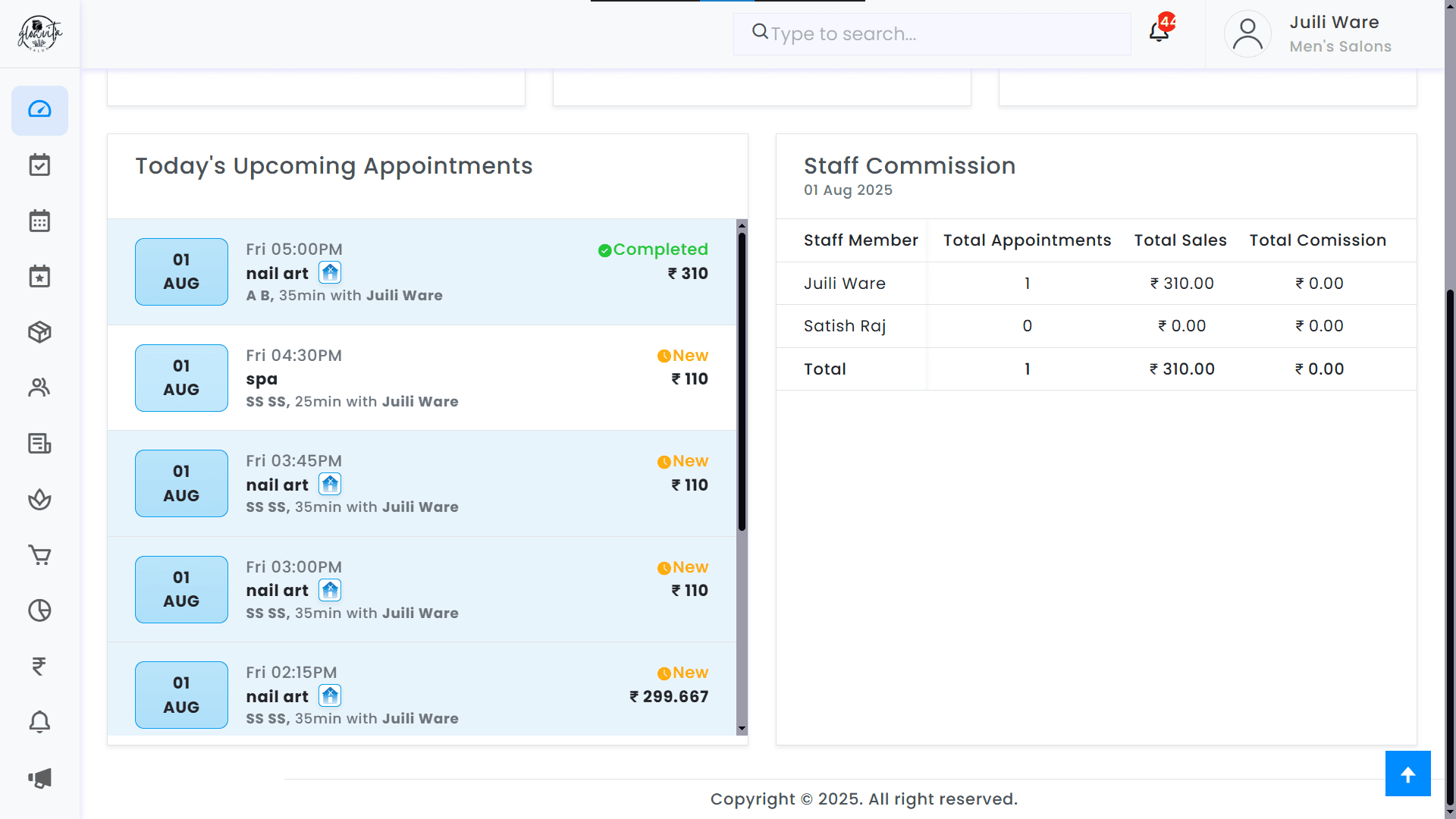Open the customers people sidebar icon
This screenshot has height=819, width=1456.
(39, 388)
